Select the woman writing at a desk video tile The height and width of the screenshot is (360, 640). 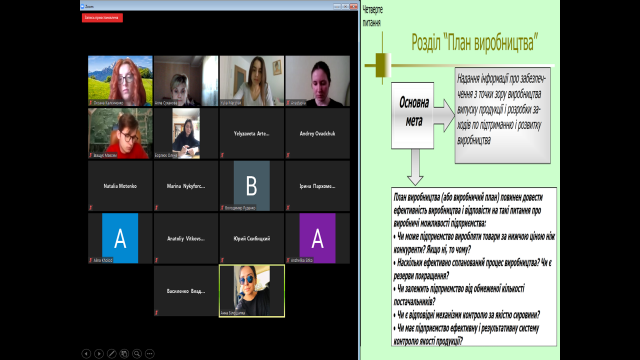coord(186,133)
